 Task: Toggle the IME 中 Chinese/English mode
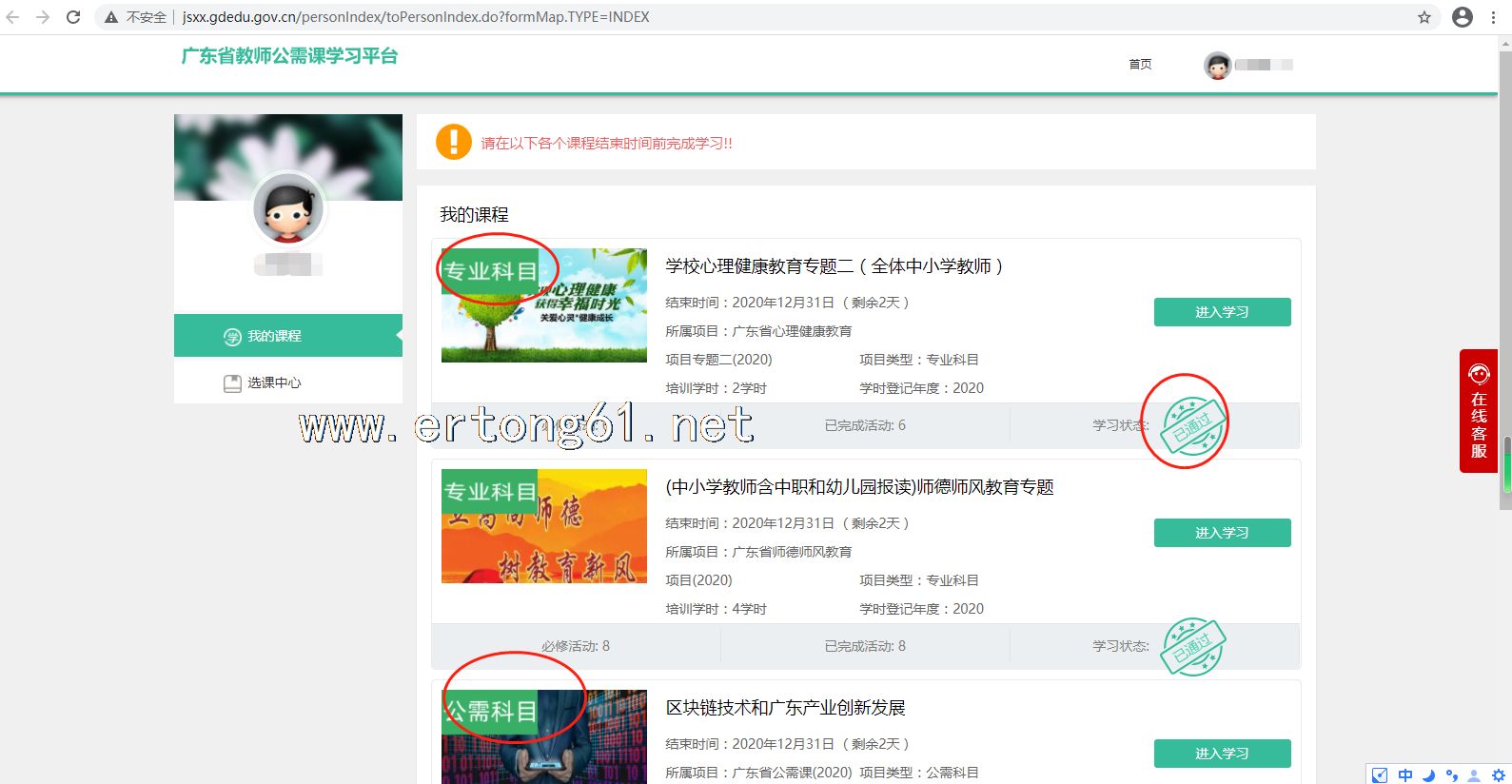[1405, 775]
